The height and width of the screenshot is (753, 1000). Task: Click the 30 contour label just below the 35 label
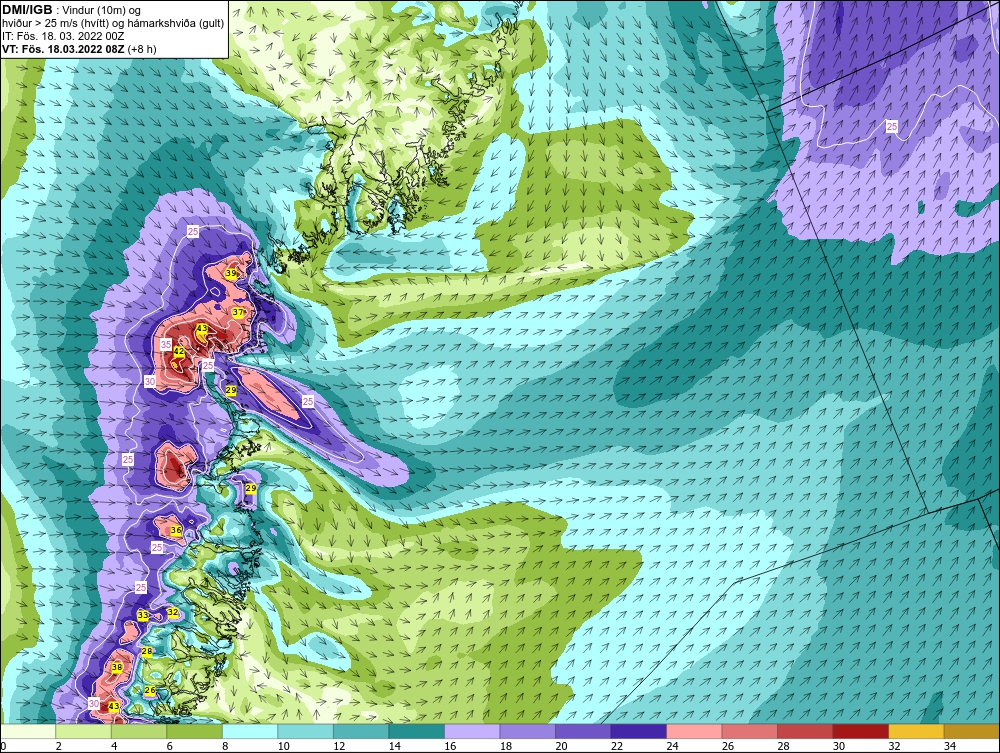coord(150,381)
